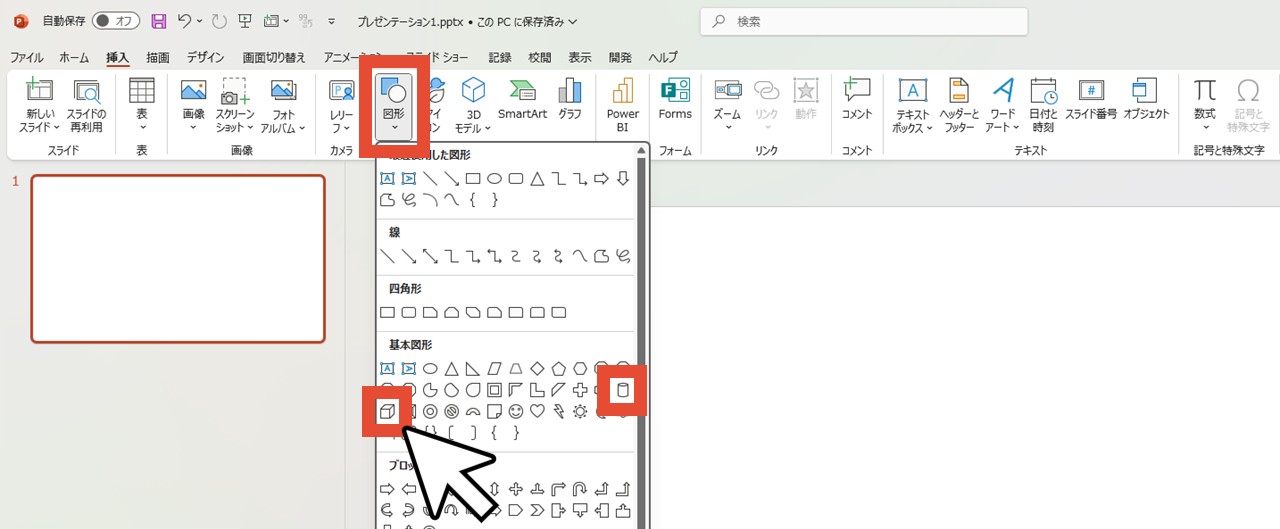Insert a グラフ chart
This screenshot has height=529, width=1280.
pos(570,100)
